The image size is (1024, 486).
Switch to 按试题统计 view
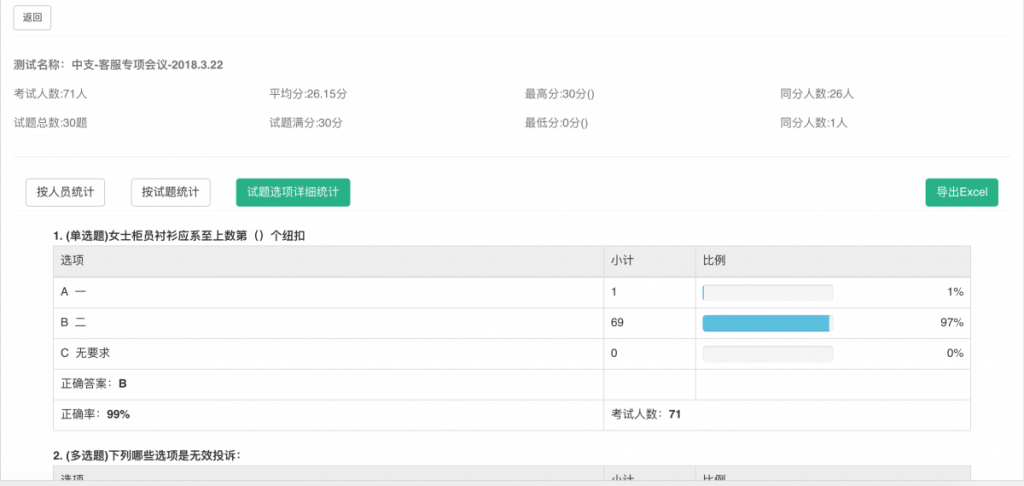pyautogui.click(x=170, y=193)
